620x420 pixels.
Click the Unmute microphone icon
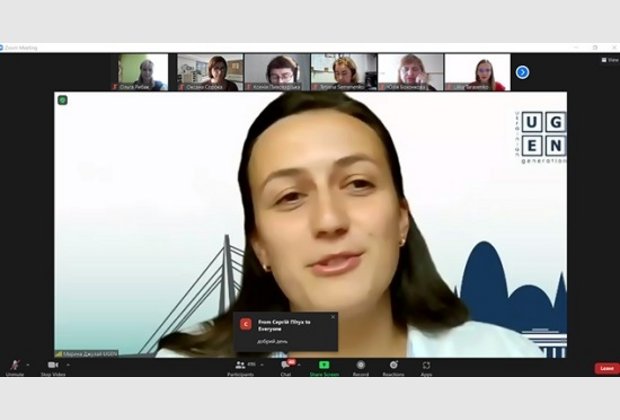[x=15, y=365]
